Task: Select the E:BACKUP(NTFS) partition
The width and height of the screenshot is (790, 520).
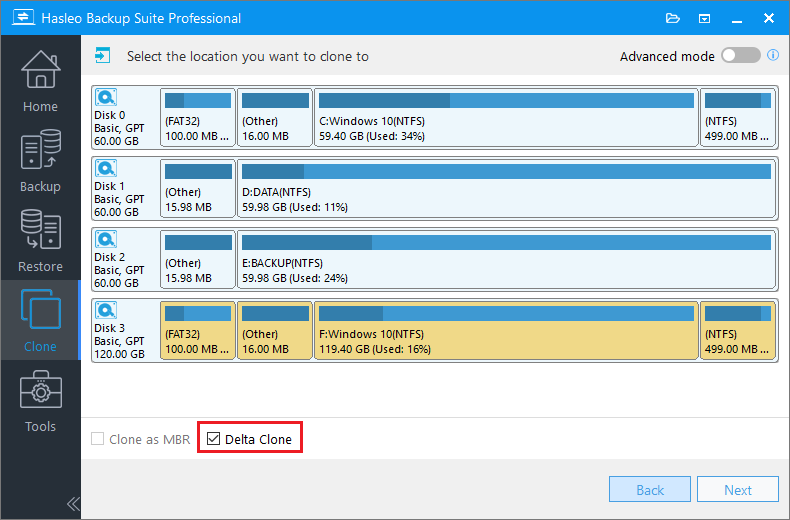Action: click(506, 258)
